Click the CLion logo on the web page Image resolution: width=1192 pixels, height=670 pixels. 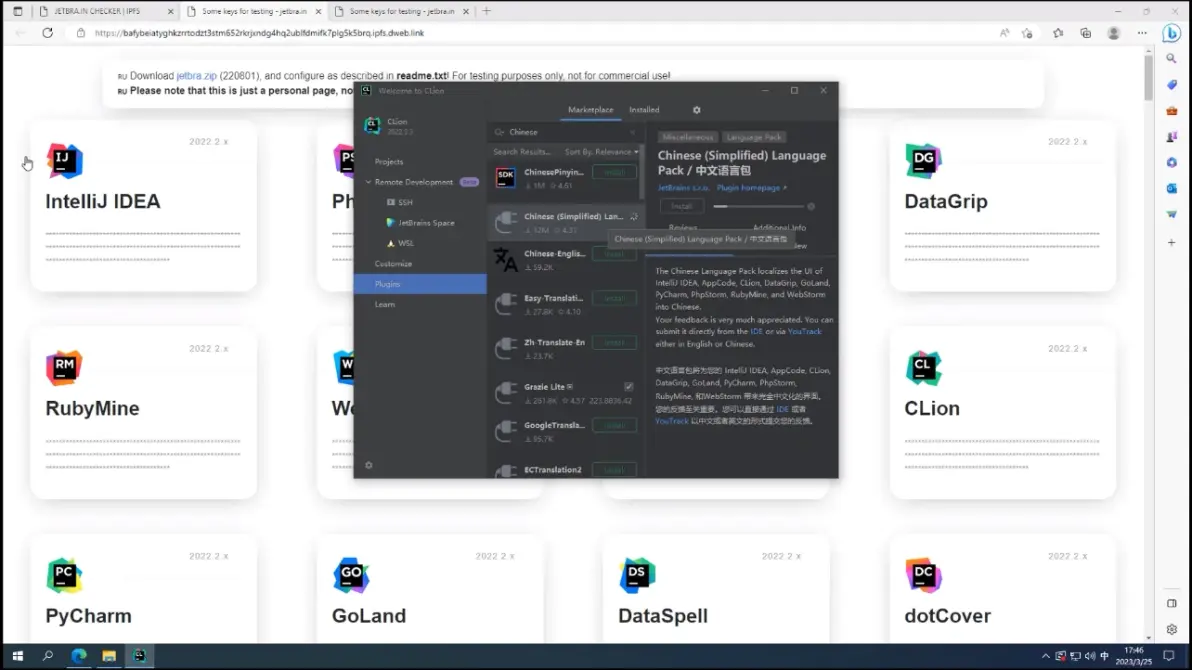click(x=924, y=368)
